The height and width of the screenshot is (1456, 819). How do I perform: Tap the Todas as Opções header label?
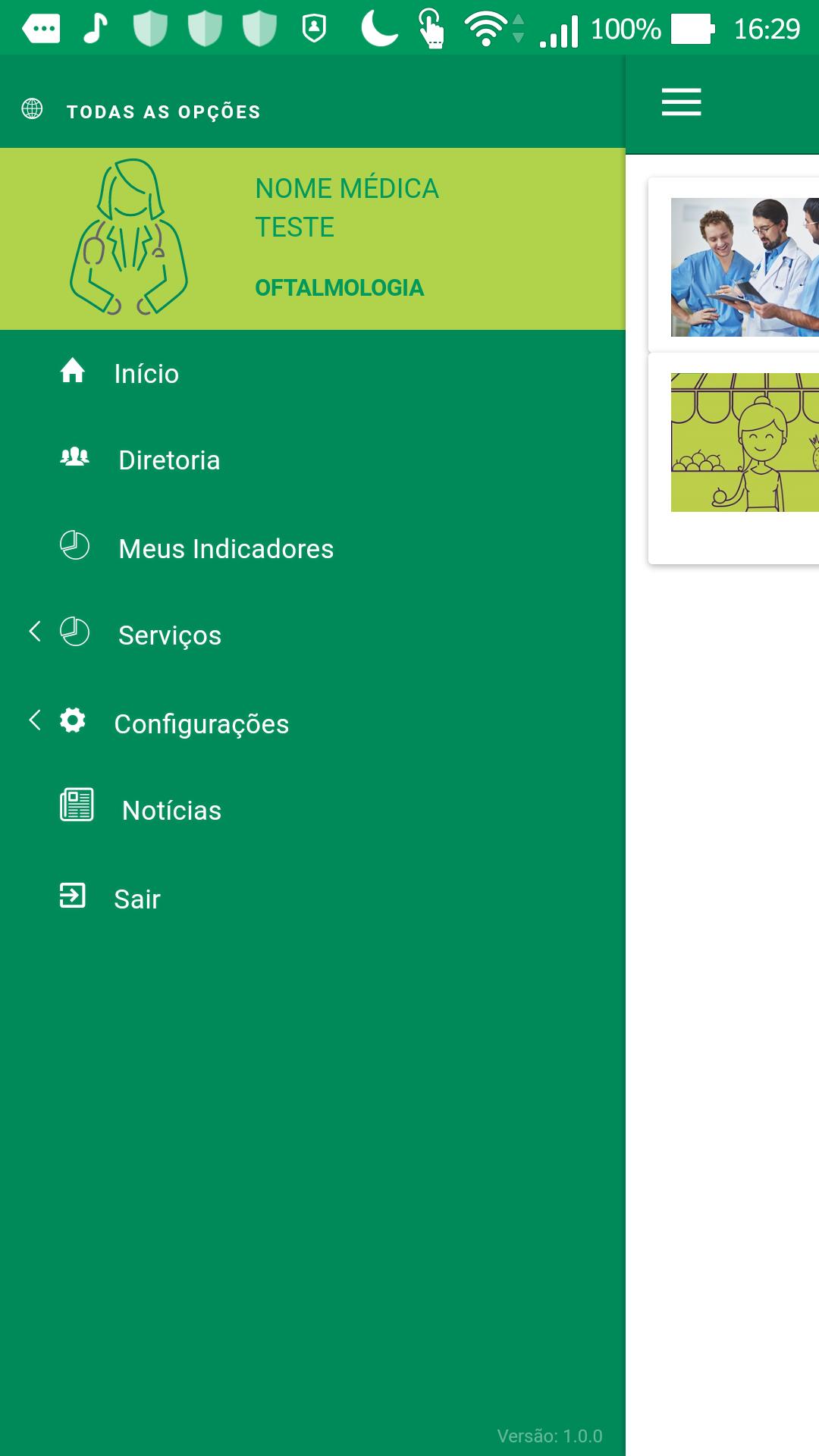click(x=164, y=112)
